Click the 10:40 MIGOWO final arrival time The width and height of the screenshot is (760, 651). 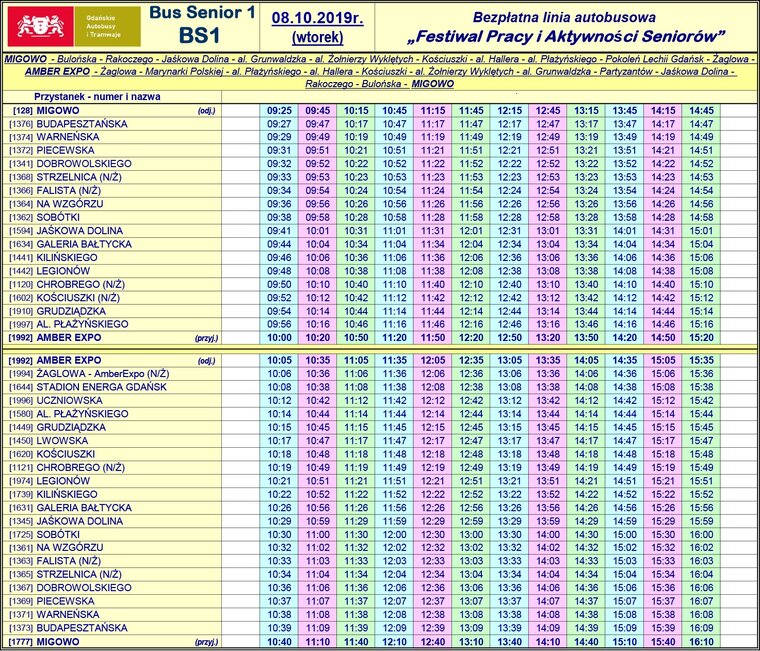coord(279,642)
